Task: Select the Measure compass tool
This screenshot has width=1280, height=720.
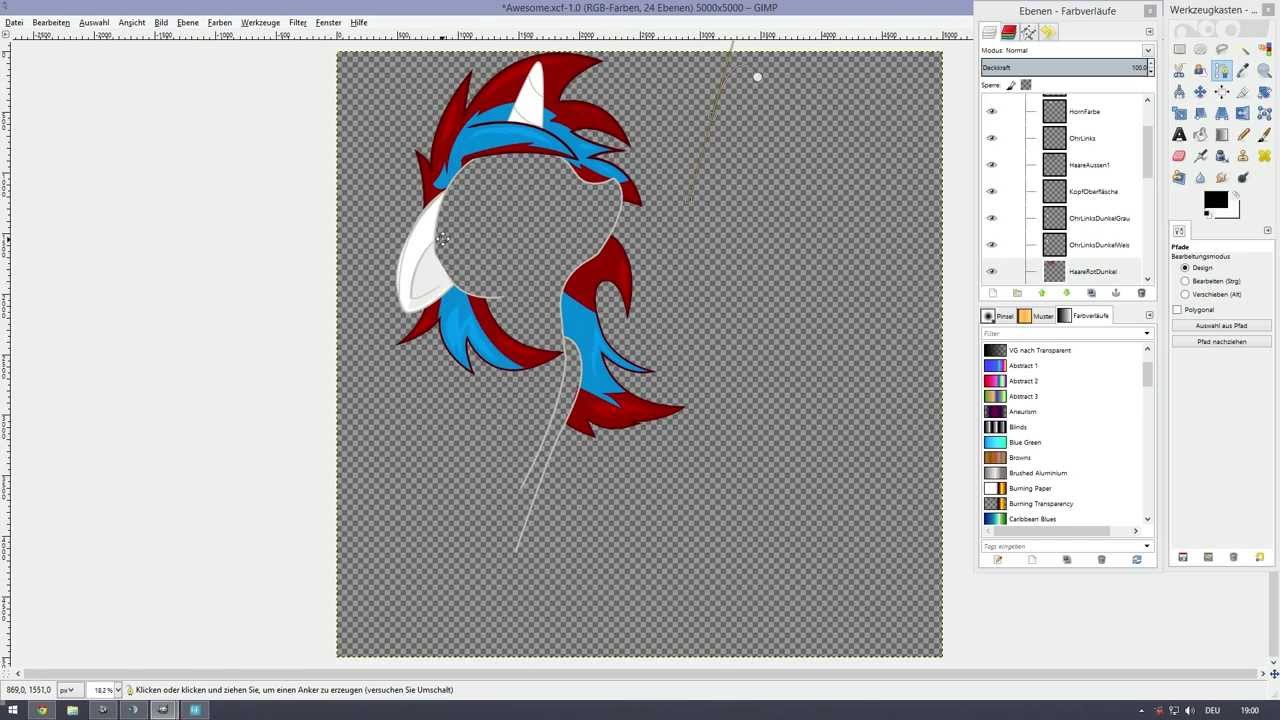Action: pyautogui.click(x=1179, y=92)
